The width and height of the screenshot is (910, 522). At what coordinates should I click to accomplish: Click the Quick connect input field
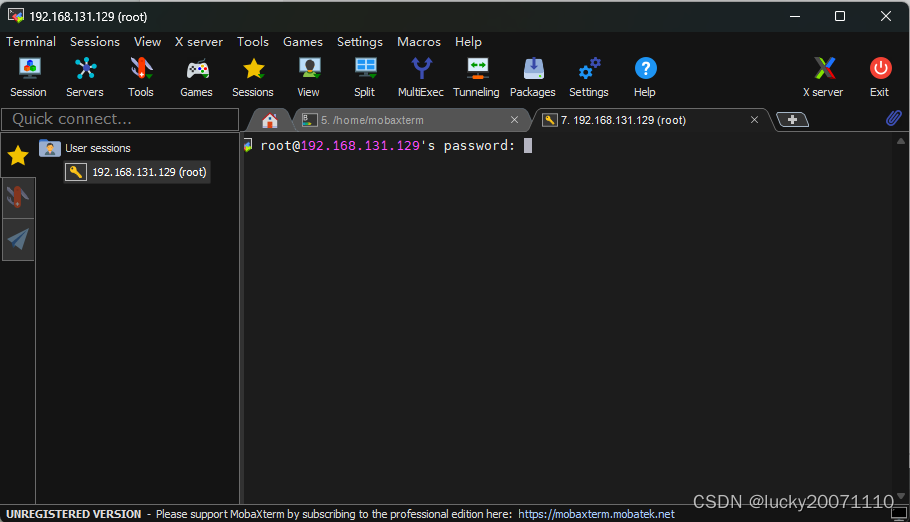(120, 119)
